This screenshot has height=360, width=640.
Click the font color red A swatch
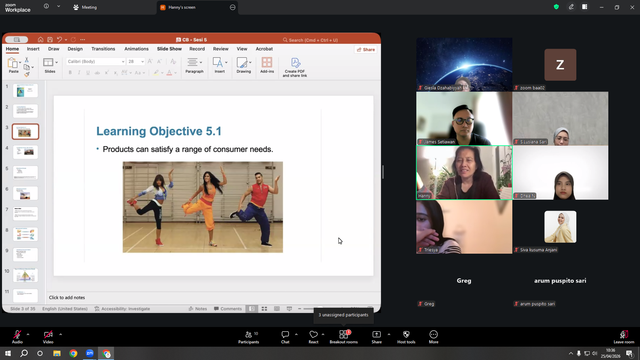(169, 73)
